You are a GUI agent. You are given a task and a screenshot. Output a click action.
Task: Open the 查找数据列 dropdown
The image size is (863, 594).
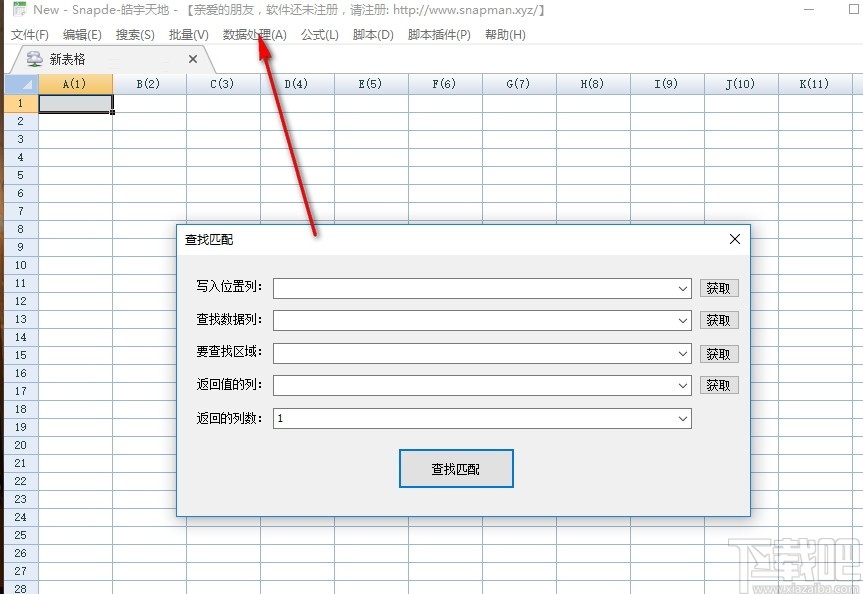click(682, 320)
